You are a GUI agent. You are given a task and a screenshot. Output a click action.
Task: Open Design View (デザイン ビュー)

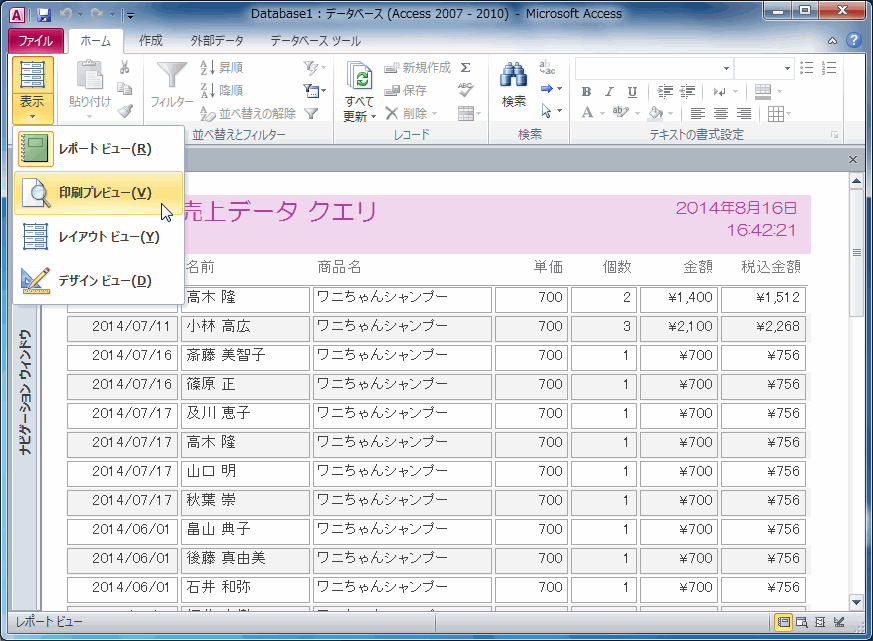coord(98,281)
